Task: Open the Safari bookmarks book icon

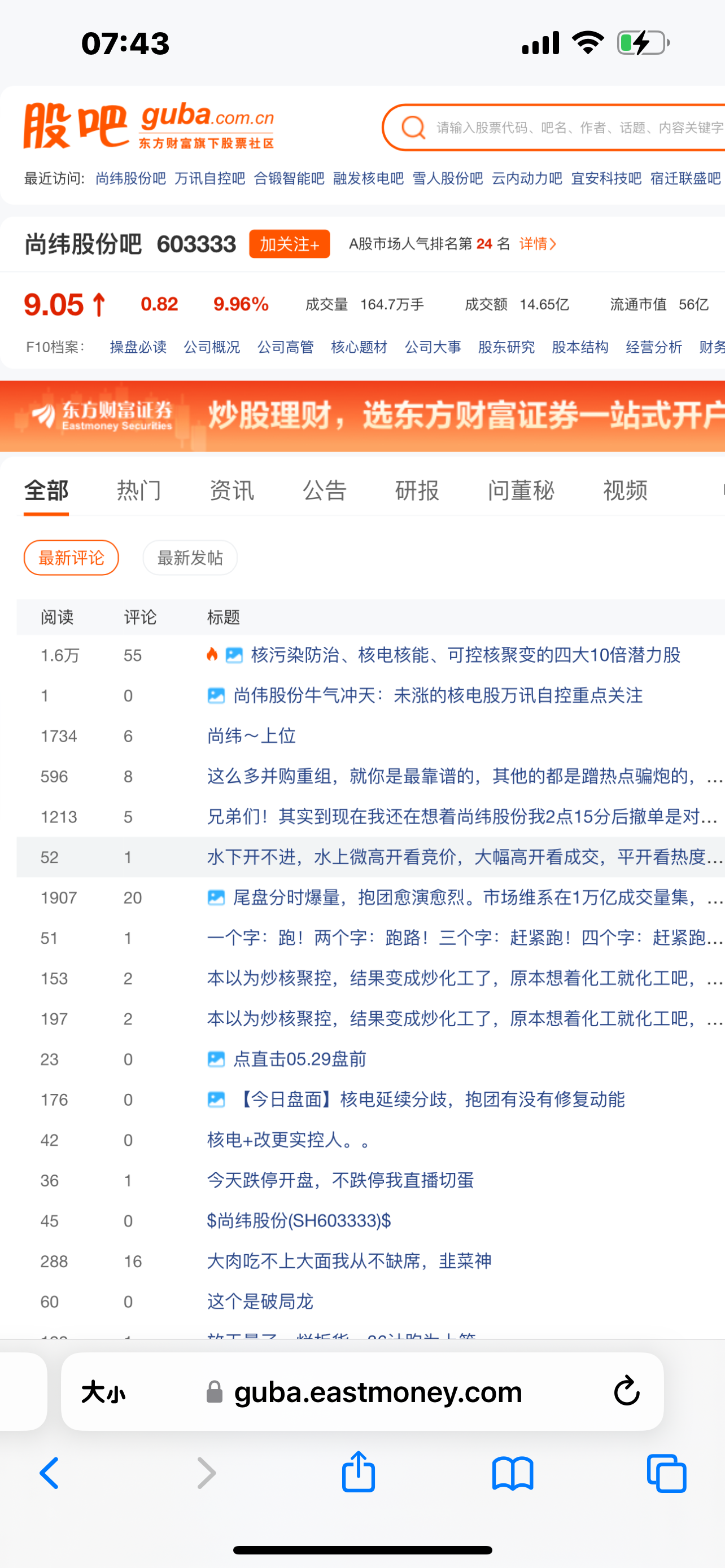Action: pos(513,1473)
